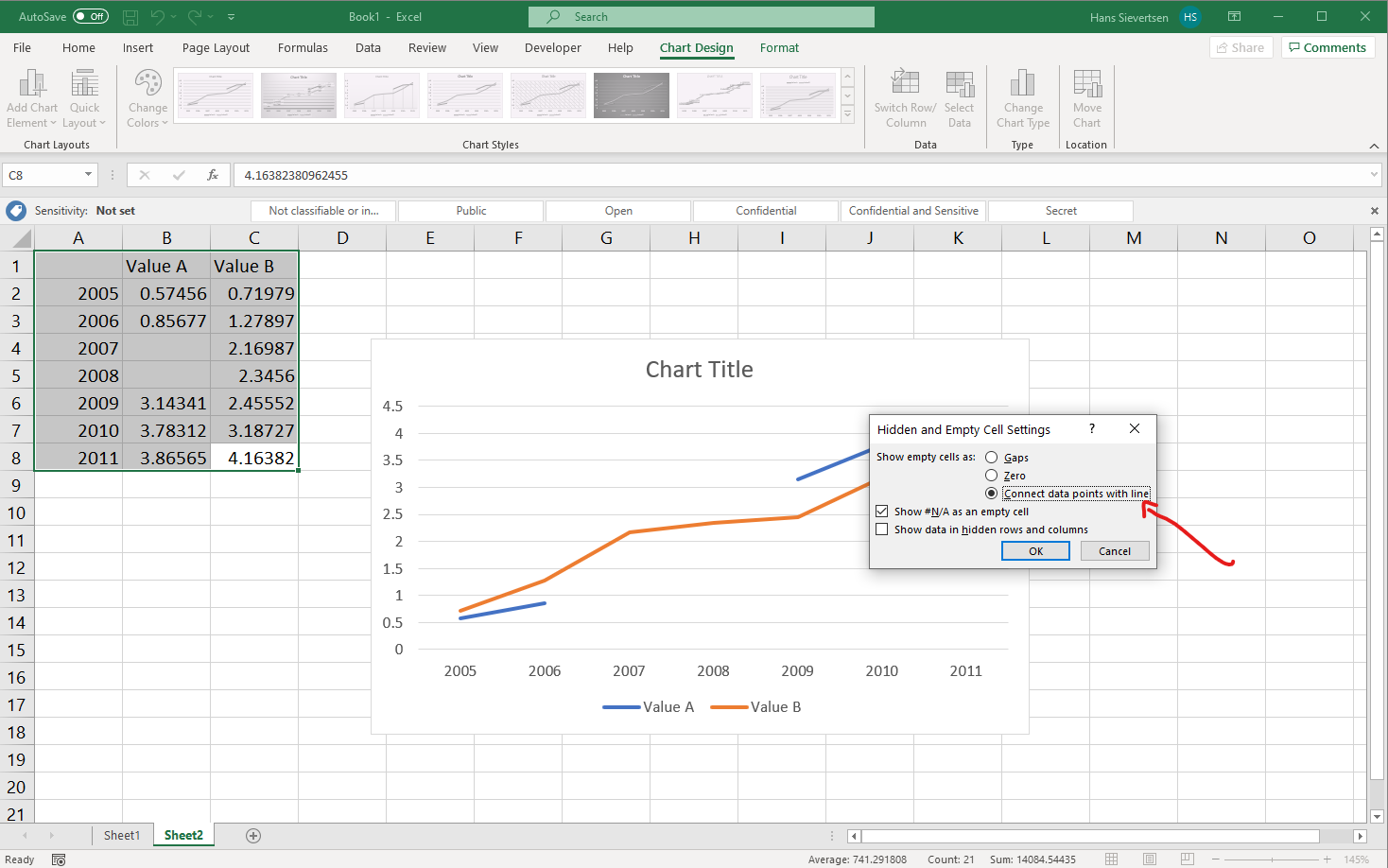The height and width of the screenshot is (868, 1388).
Task: Click the Undo icon
Action: point(158,17)
